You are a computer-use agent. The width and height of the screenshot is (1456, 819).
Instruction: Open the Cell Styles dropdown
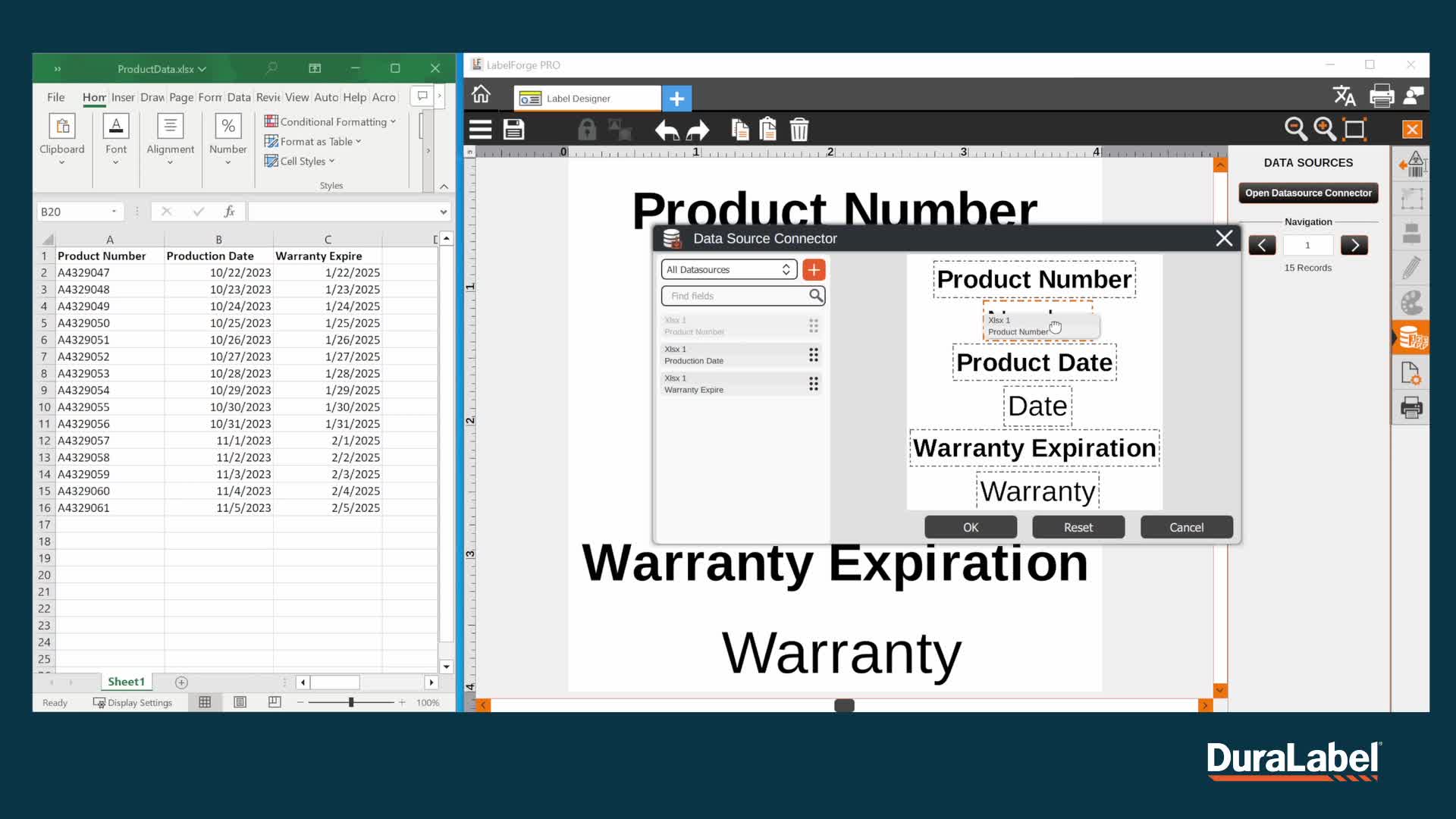coord(300,161)
